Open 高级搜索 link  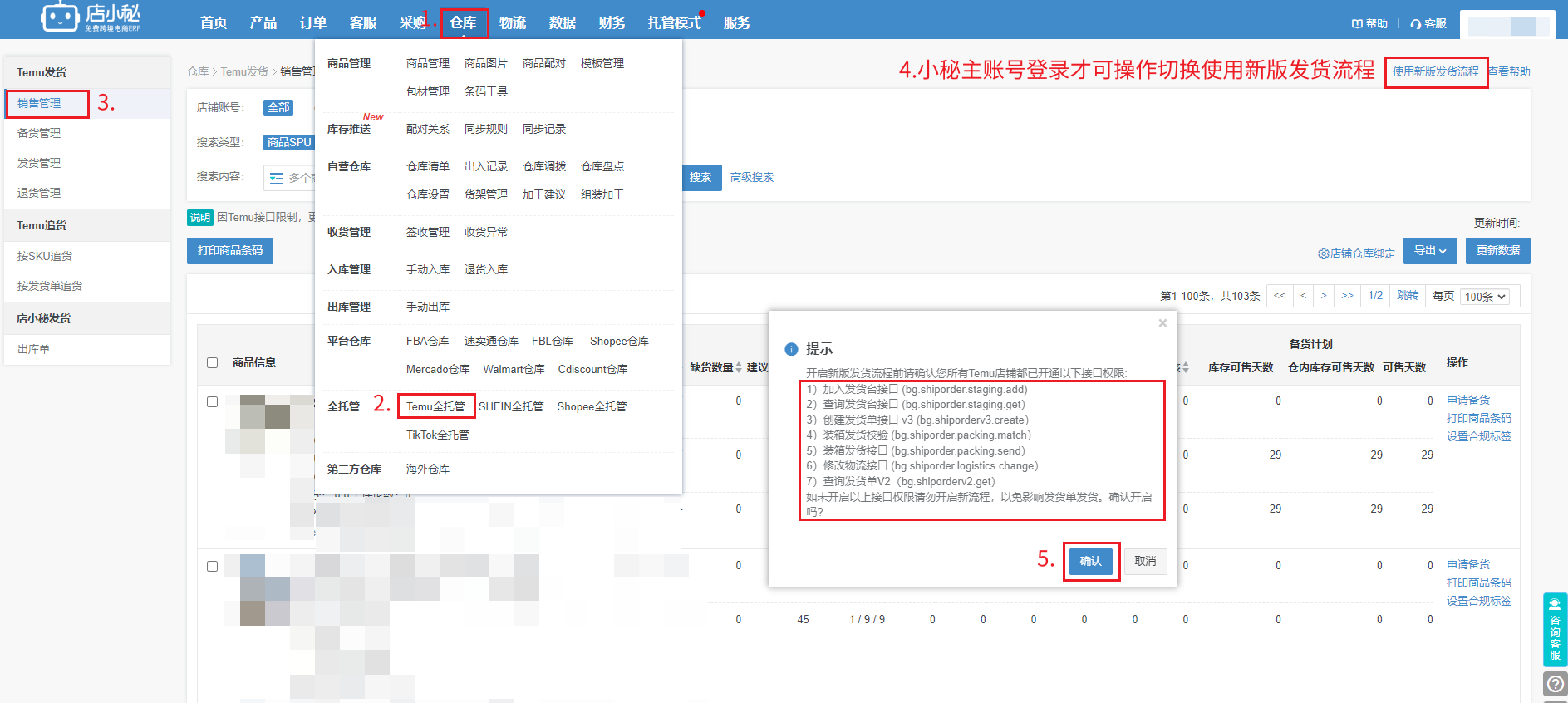752,177
